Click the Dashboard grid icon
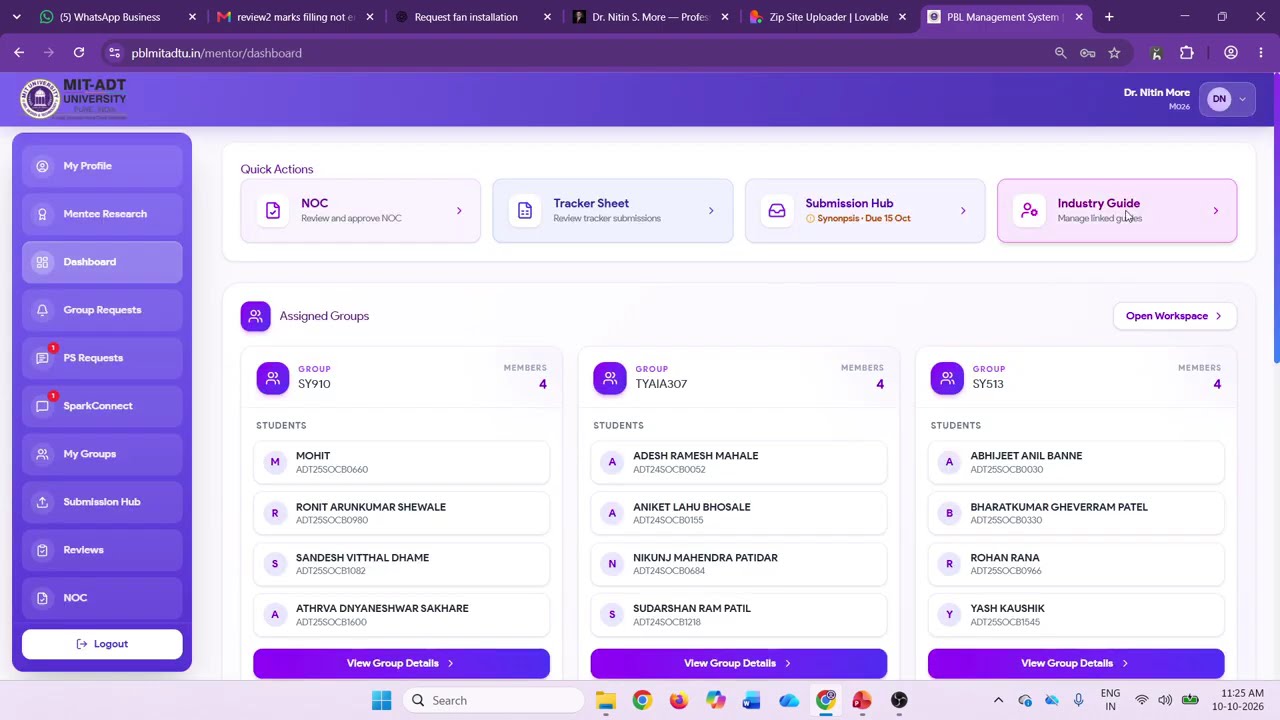 pyautogui.click(x=42, y=262)
